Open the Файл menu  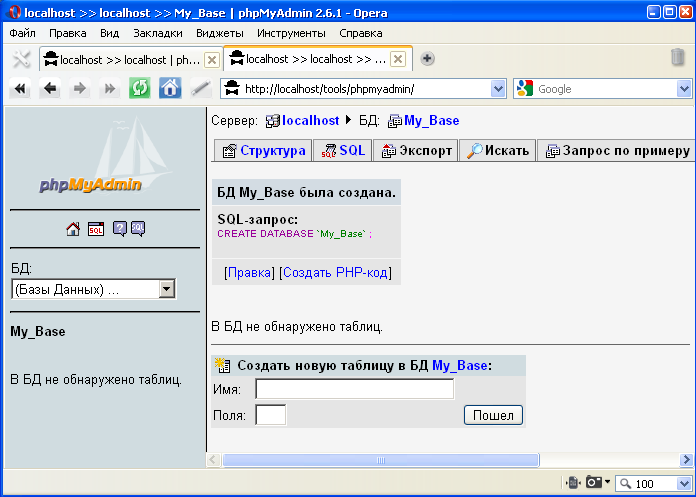[x=22, y=33]
